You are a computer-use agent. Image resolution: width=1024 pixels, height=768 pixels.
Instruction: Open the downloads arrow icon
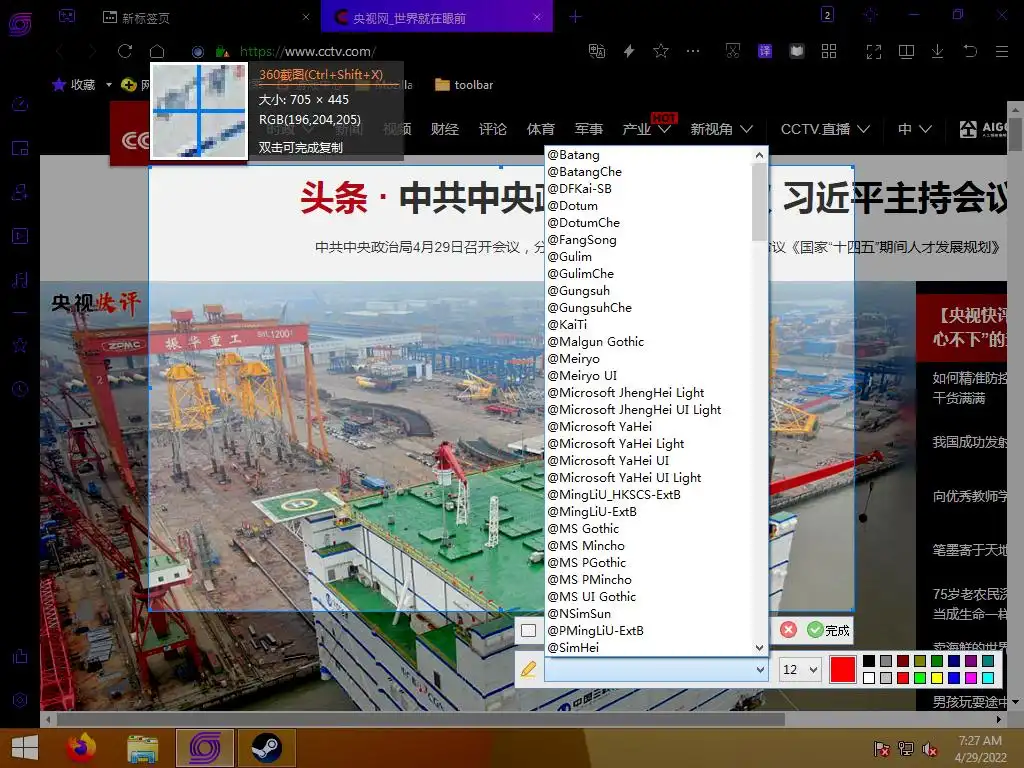(x=937, y=51)
